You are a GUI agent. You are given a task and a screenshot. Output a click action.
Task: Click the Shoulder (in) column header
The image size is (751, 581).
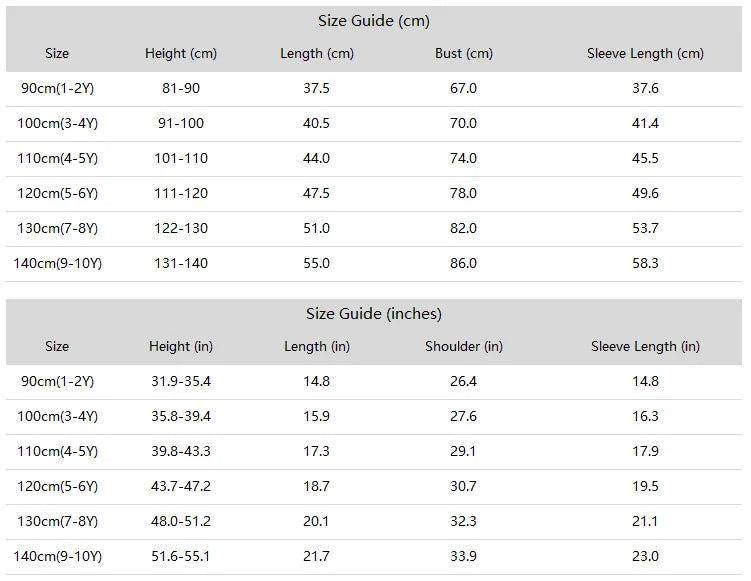(x=464, y=346)
